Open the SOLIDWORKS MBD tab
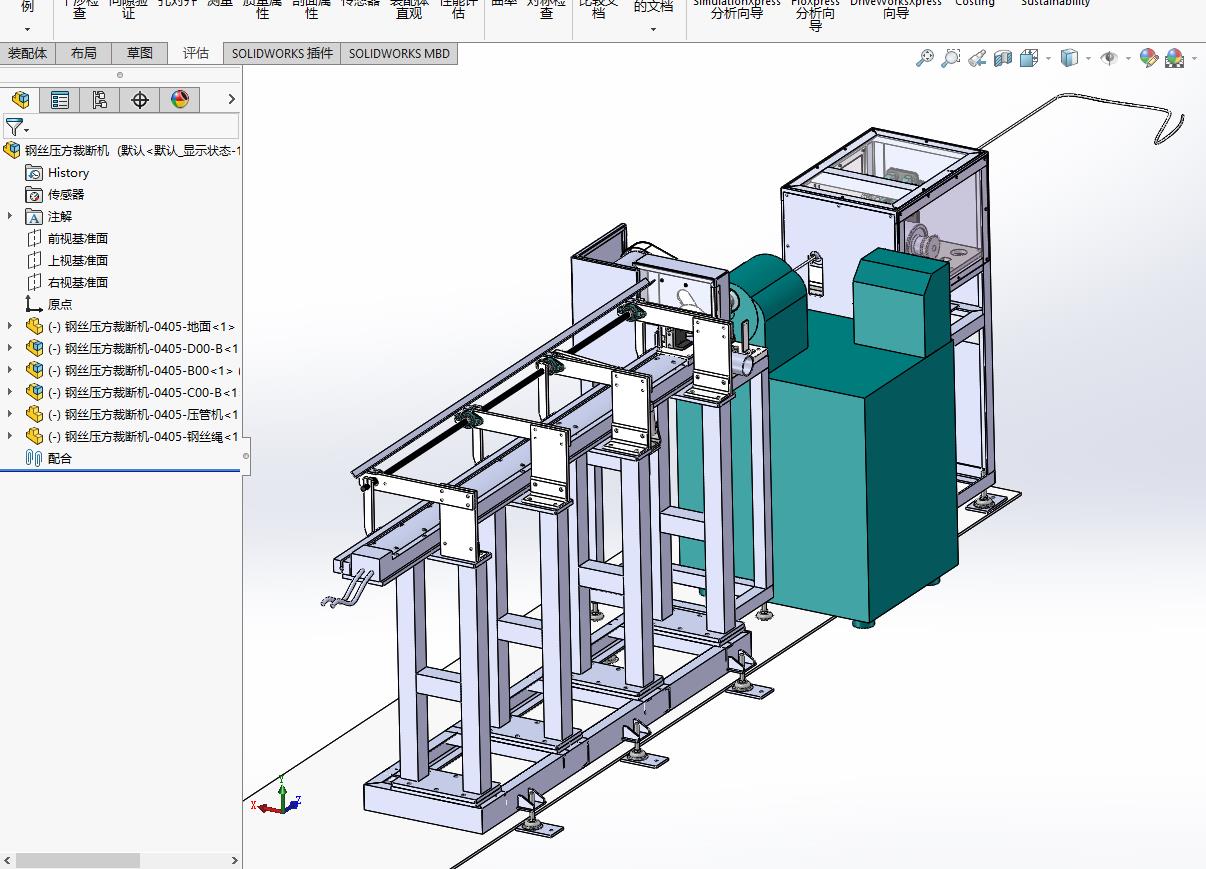 [399, 54]
